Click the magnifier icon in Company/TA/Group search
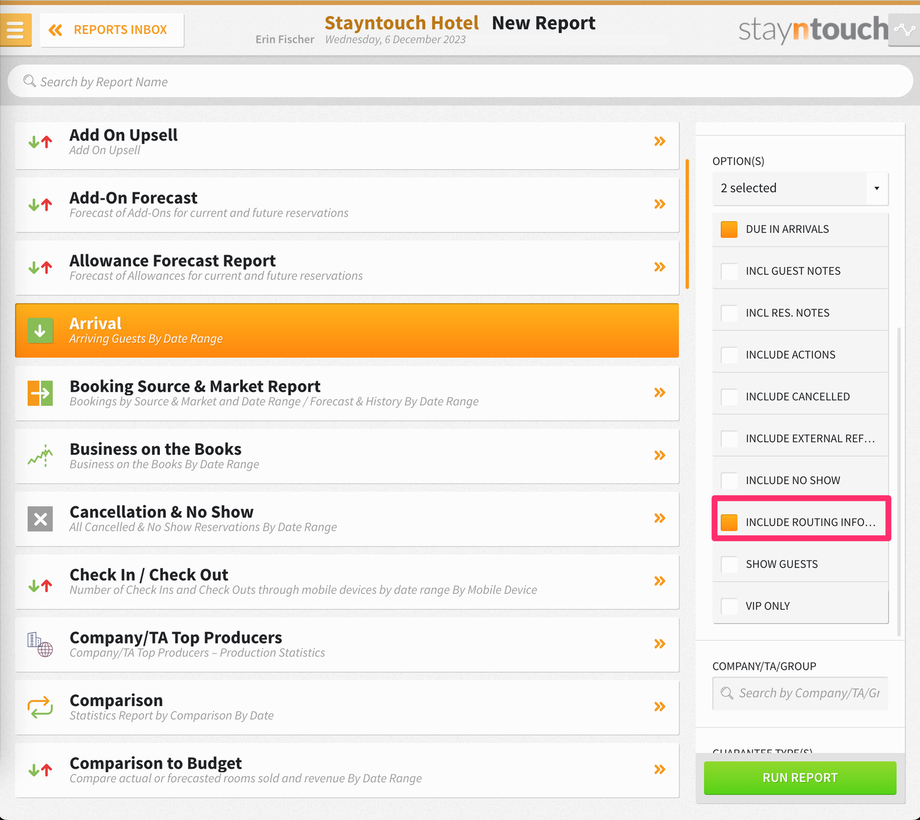920x820 pixels. click(726, 693)
